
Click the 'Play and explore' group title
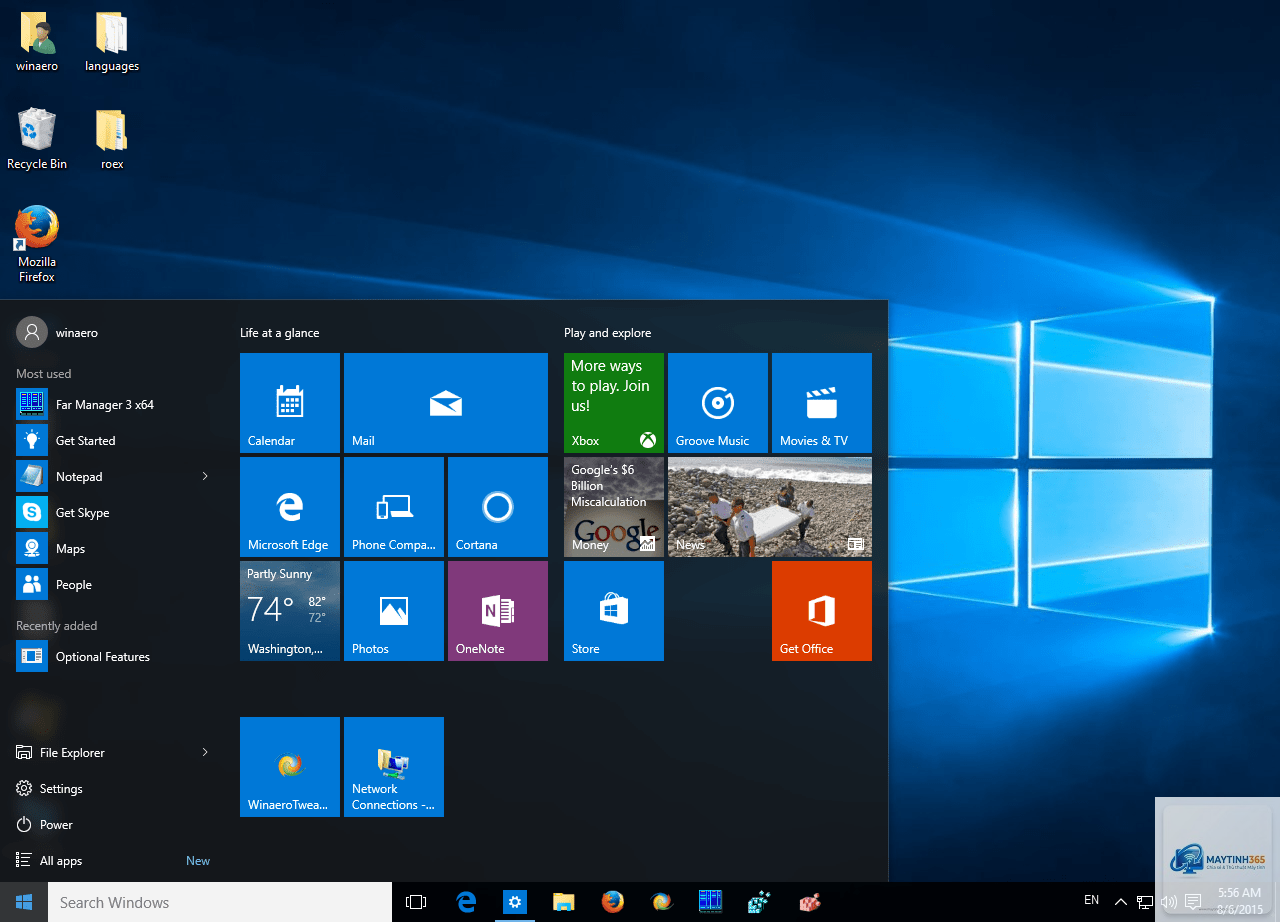point(607,333)
